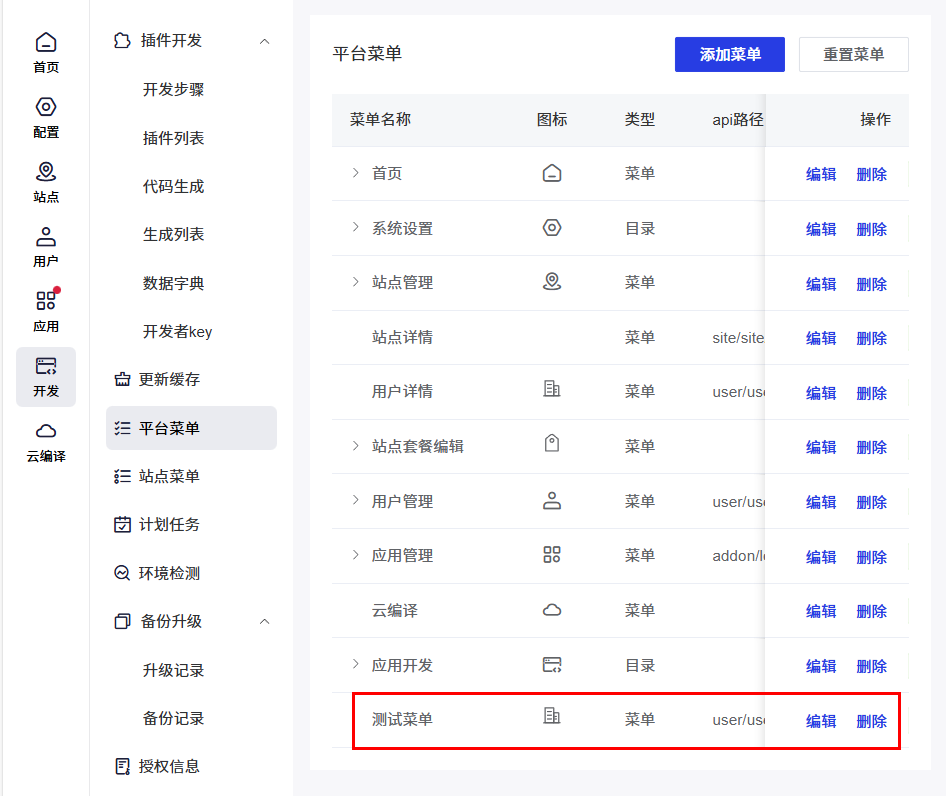Go to 代码生成 in the submenu

(173, 186)
